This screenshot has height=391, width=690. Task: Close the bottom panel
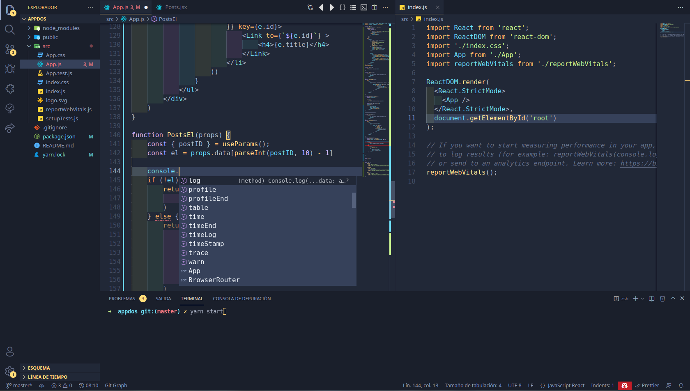pyautogui.click(x=683, y=299)
